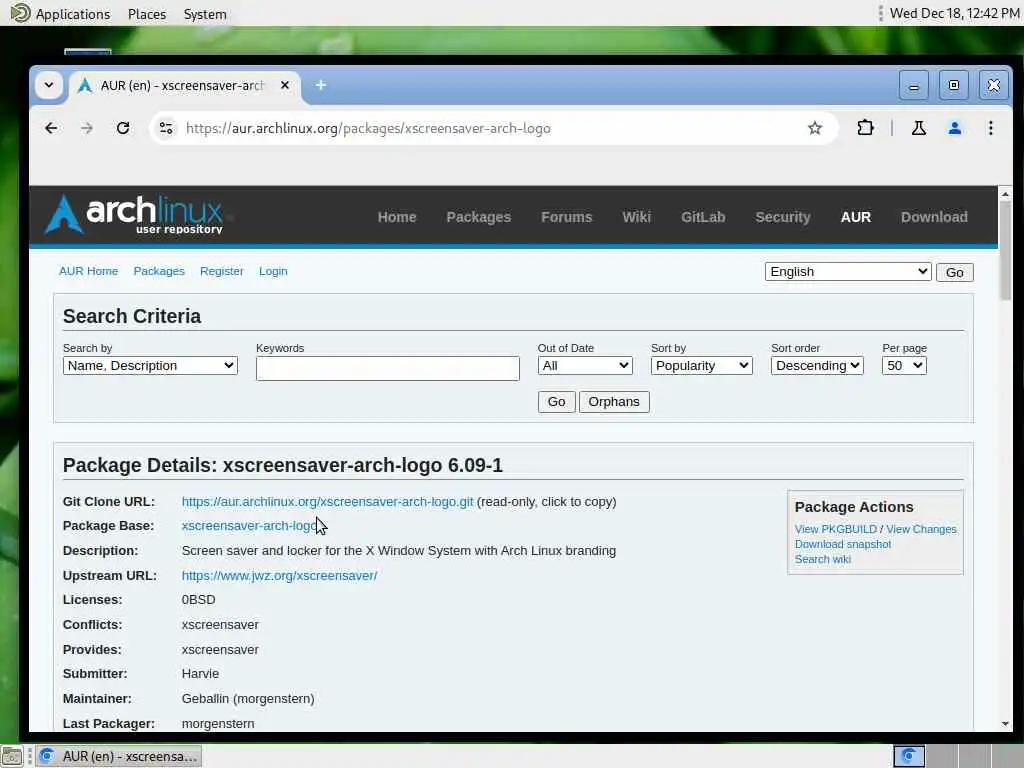Click the Chromium tray icon in bottom panel

point(908,756)
